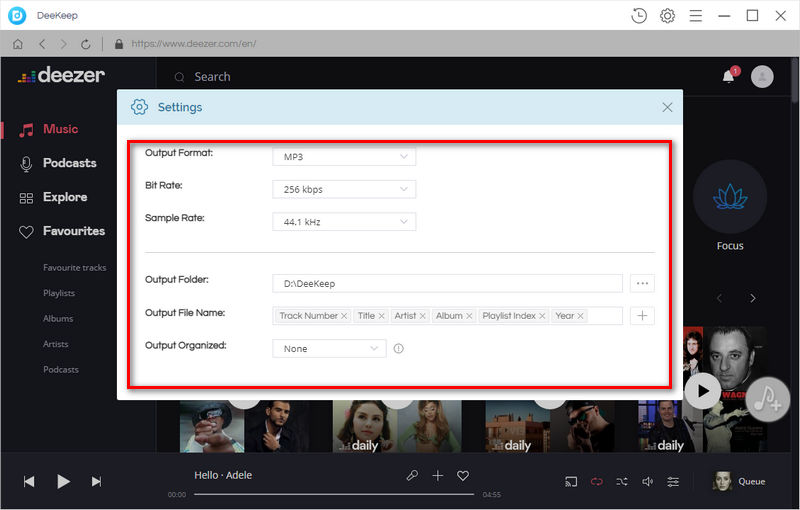Open audio settings equalizer icon
The width and height of the screenshot is (800, 510).
673,481
